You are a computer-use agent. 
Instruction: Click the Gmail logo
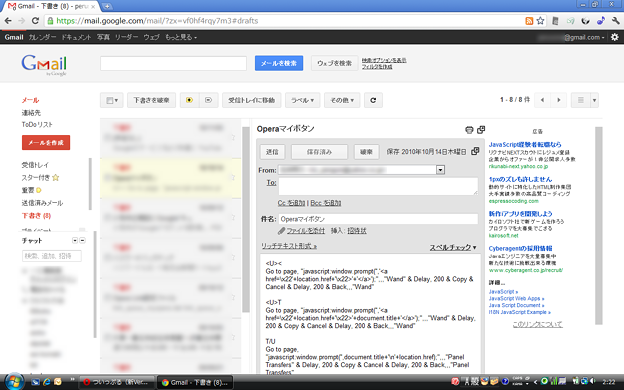point(44,65)
